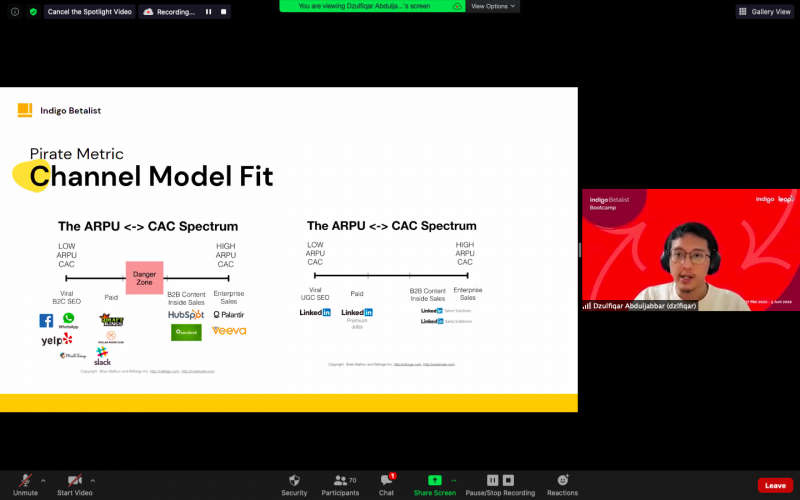This screenshot has width=800, height=500.
Task: Cancel the Spotlight Video
Action: 89,12
